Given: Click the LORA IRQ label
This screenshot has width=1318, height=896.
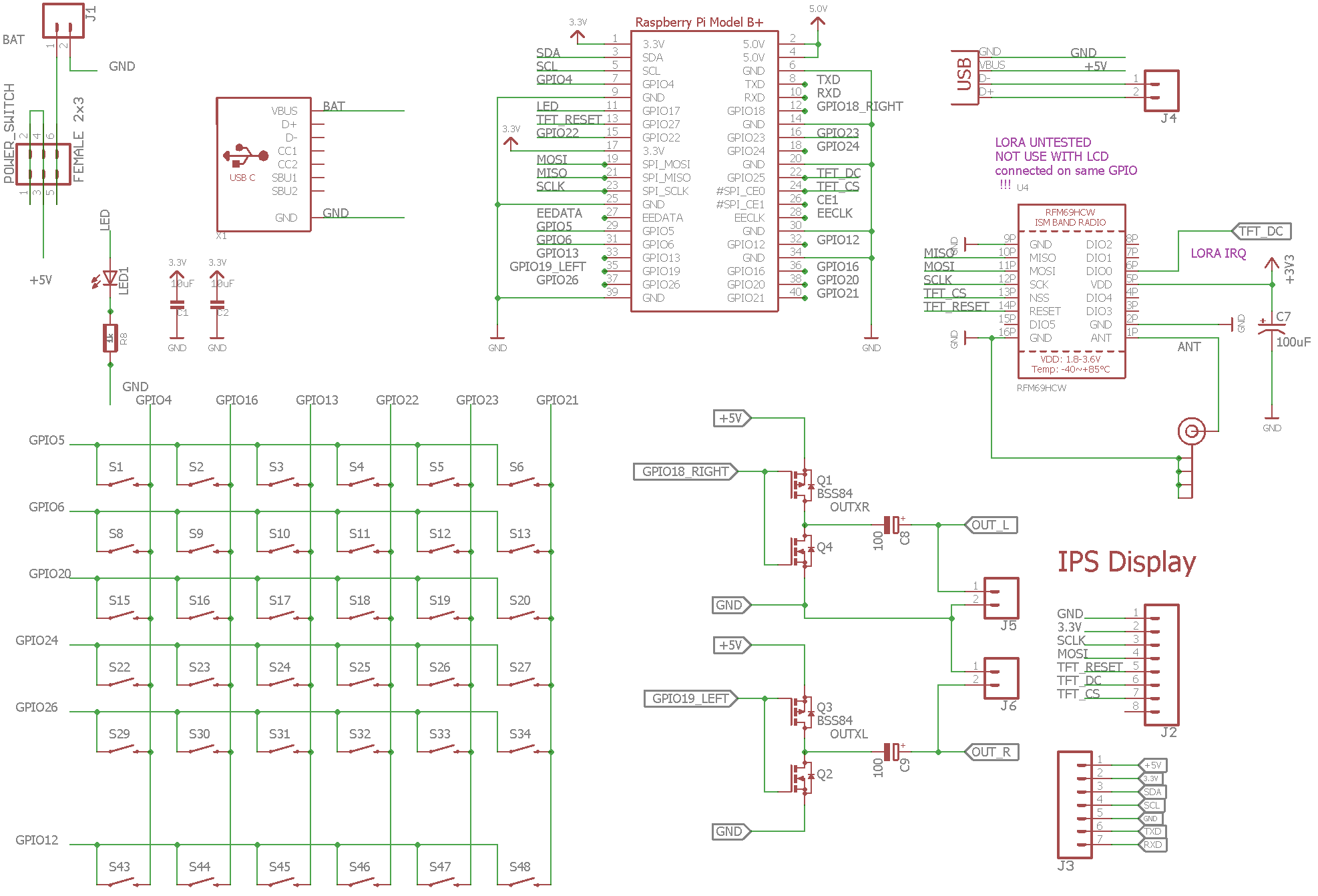Looking at the screenshot, I should (x=1219, y=253).
